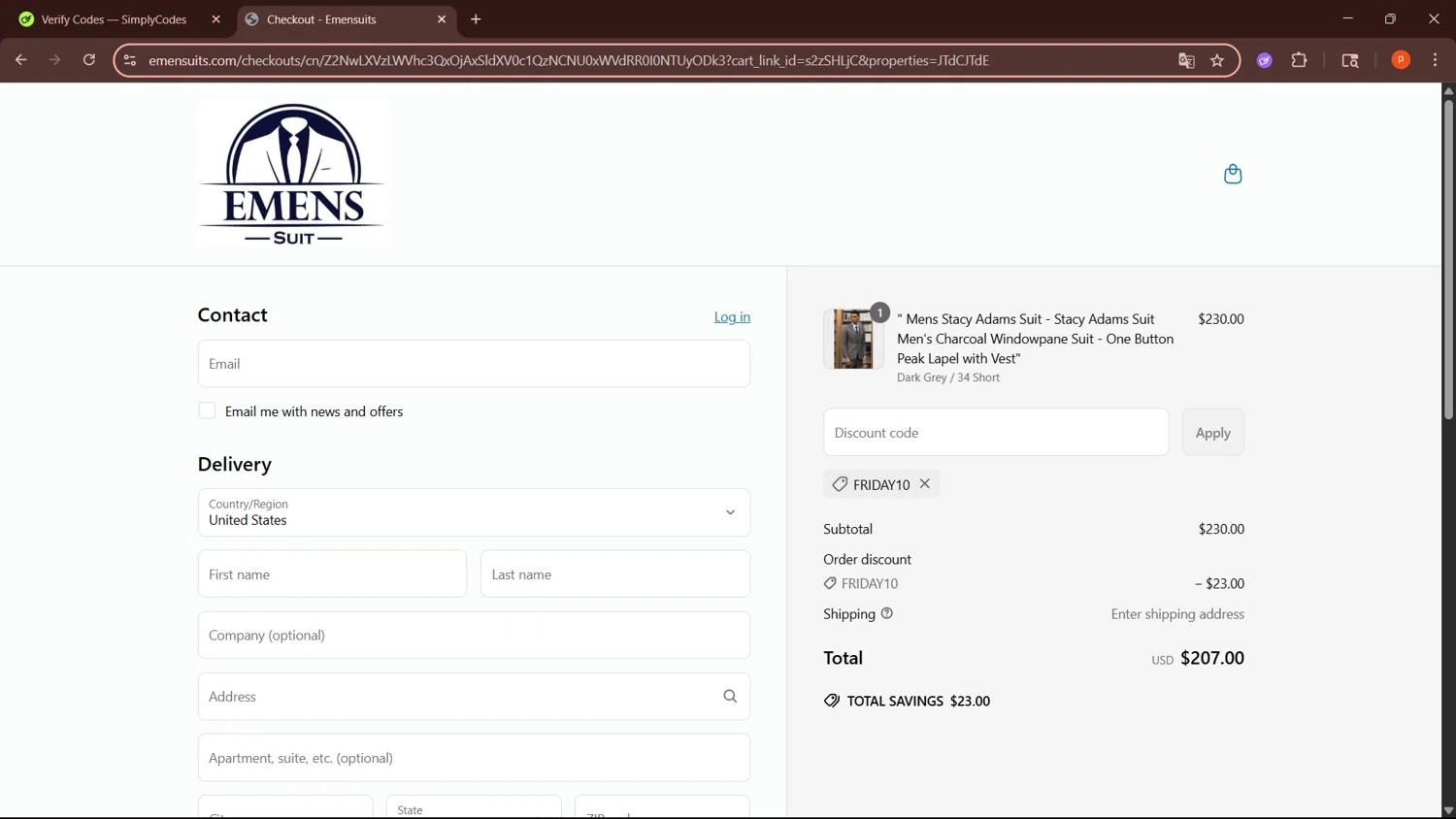Screen dimensions: 1456x819
Task: Click the Order discount label
Action: [867, 559]
